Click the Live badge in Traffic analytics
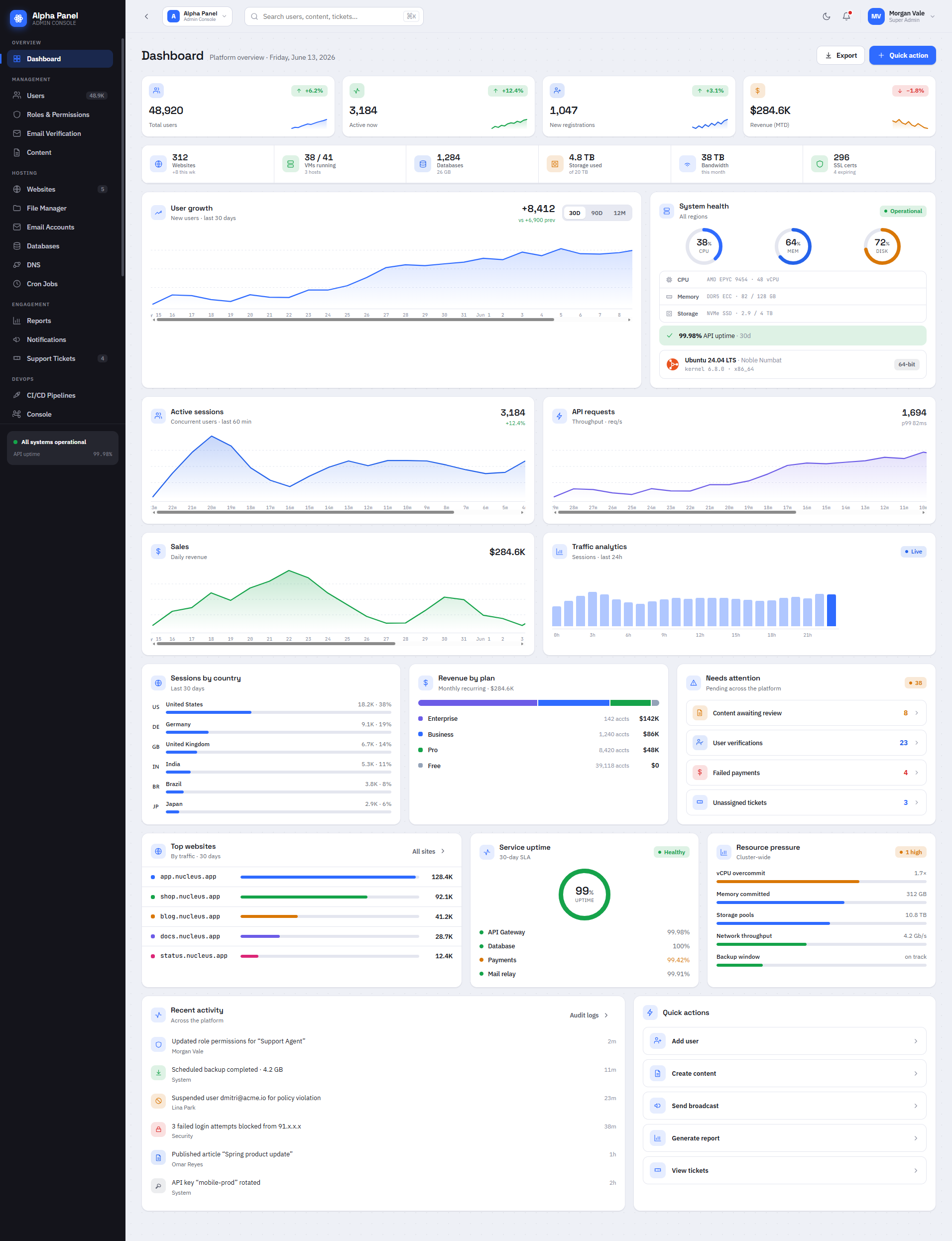 point(913,552)
